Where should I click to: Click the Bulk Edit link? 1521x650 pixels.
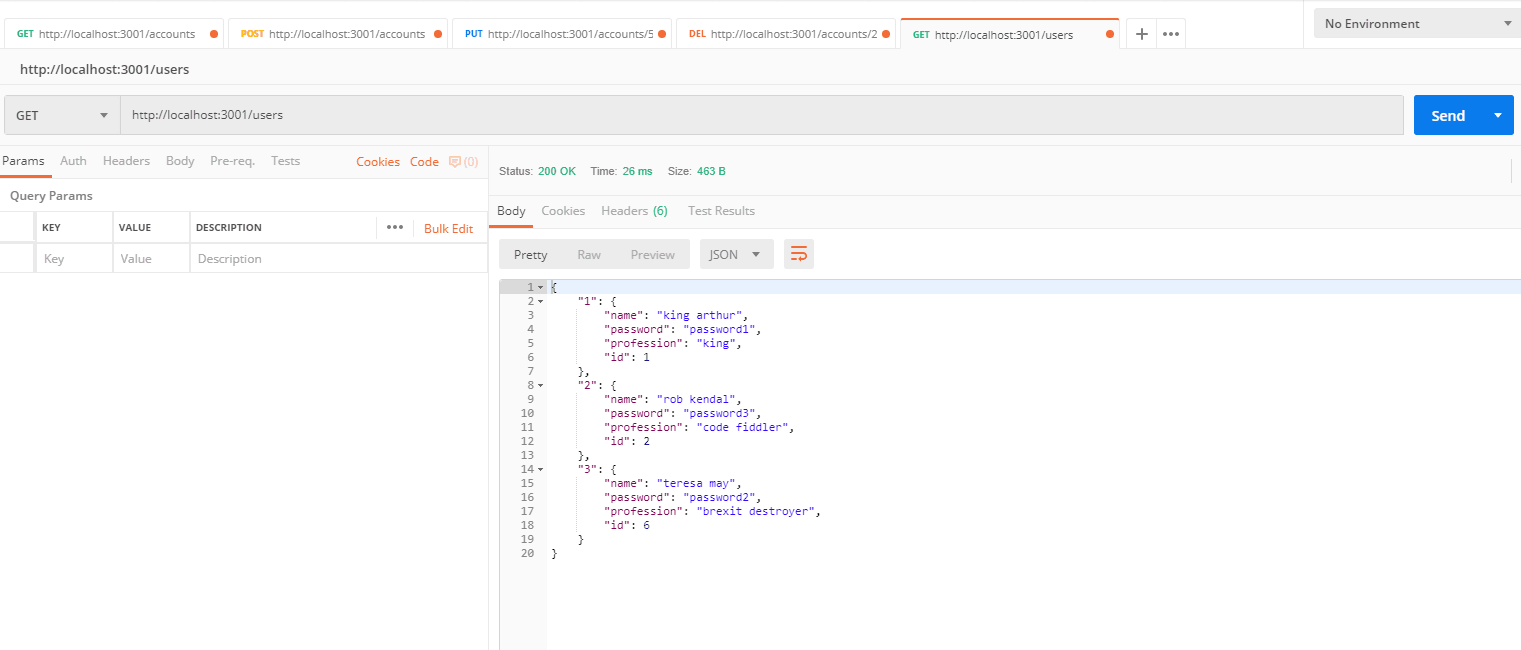449,228
